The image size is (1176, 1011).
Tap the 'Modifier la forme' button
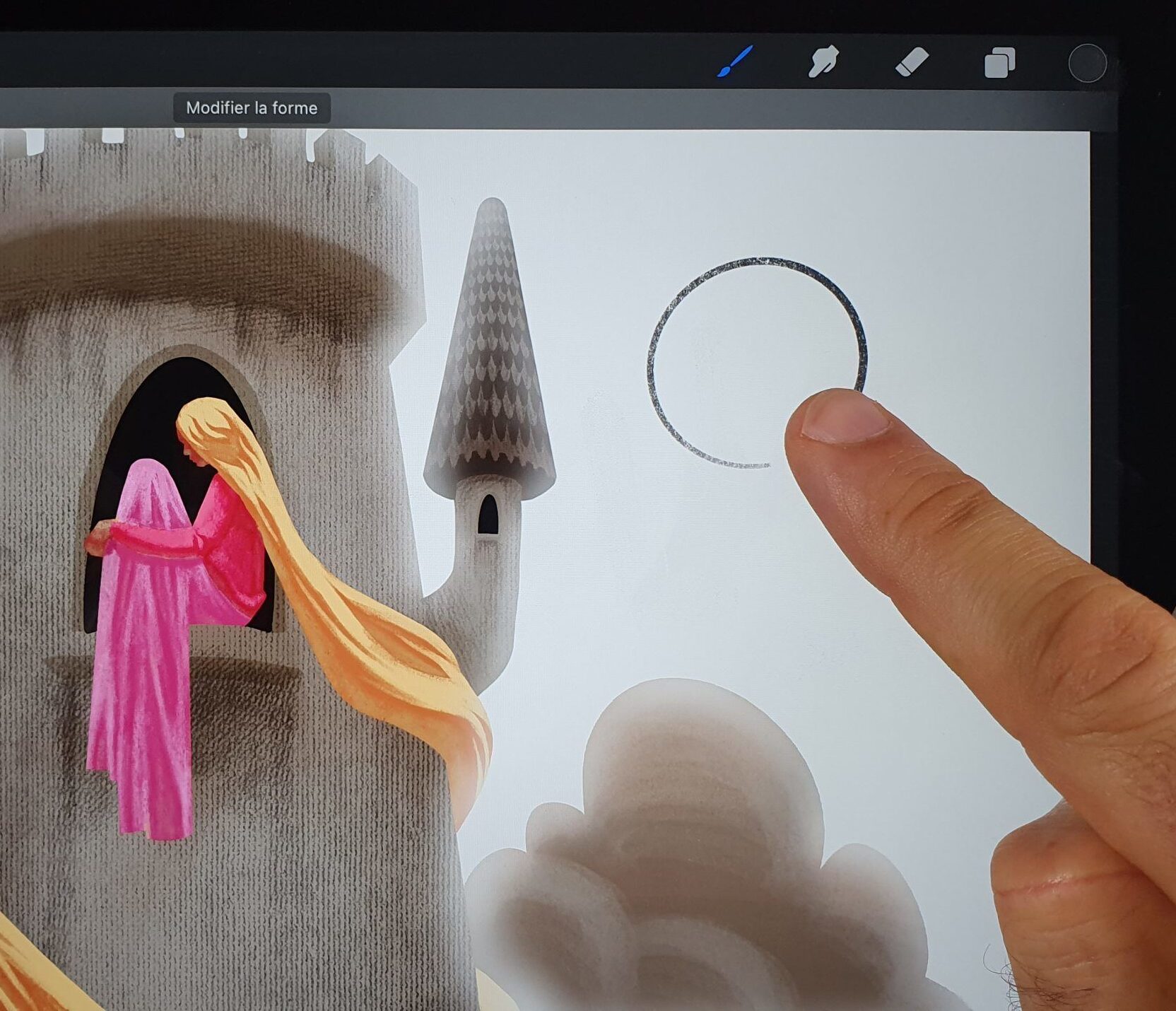click(252, 108)
